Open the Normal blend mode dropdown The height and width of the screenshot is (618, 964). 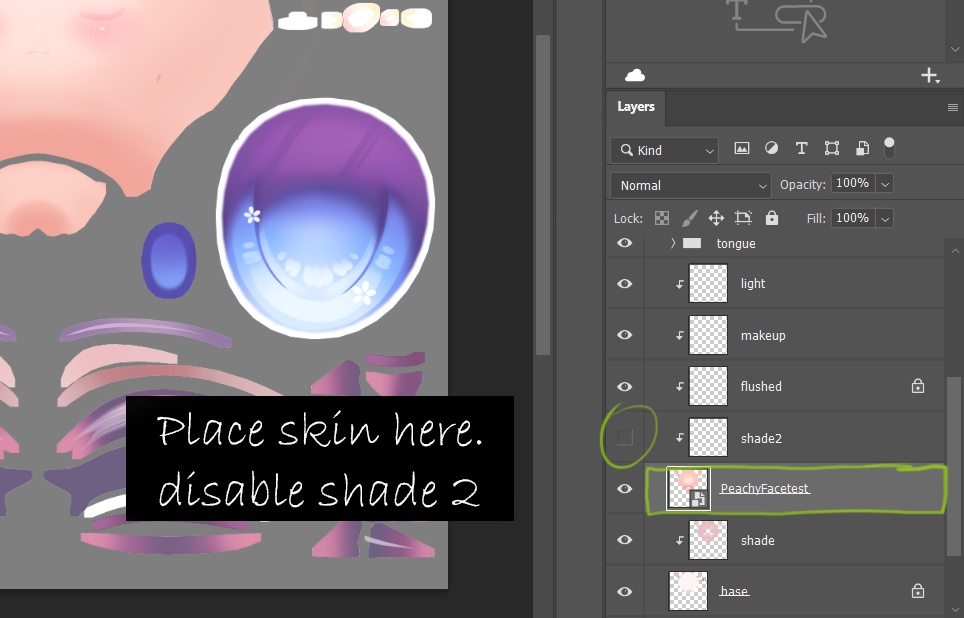click(690, 185)
